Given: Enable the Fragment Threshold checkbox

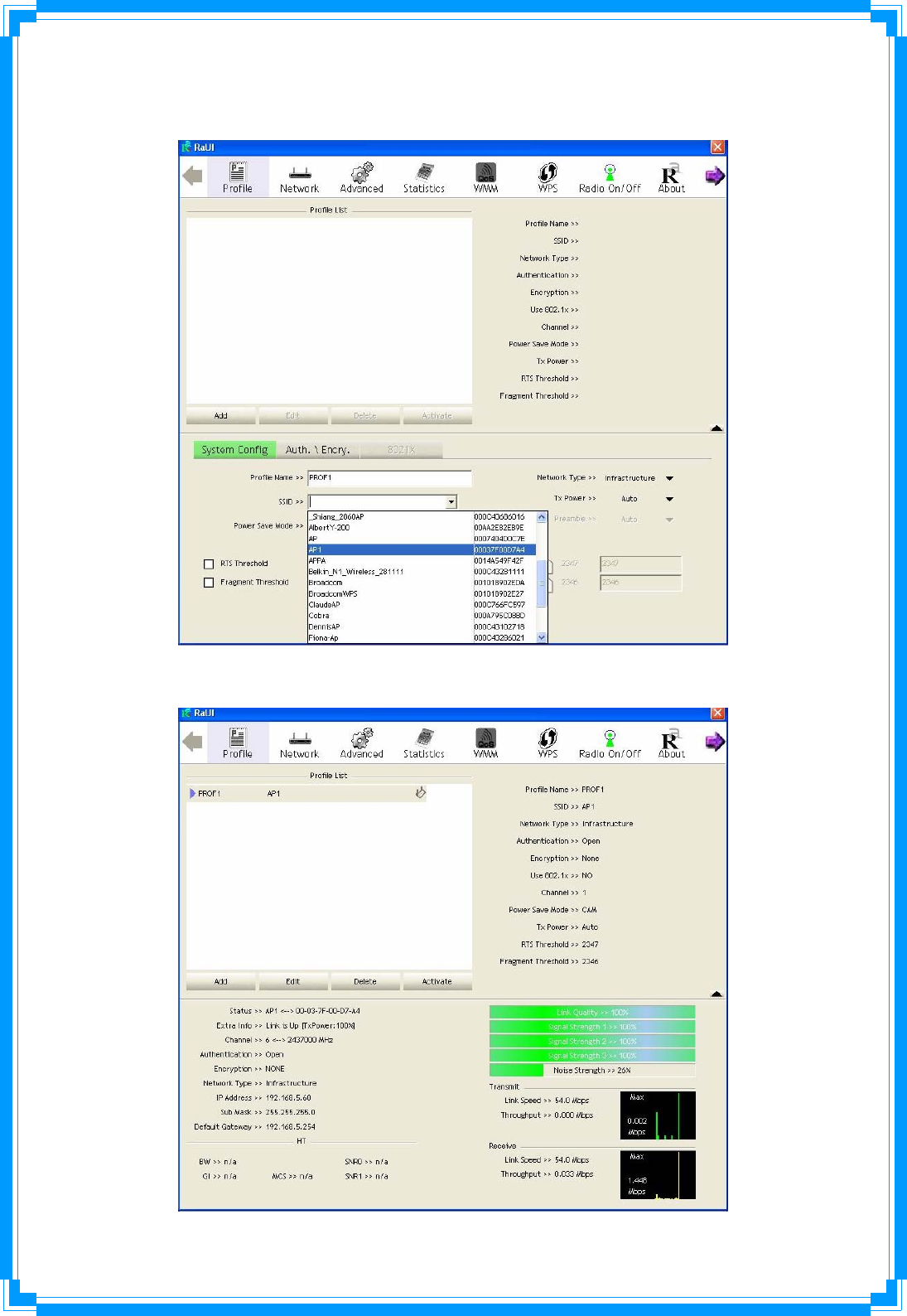Looking at the screenshot, I should [x=209, y=583].
